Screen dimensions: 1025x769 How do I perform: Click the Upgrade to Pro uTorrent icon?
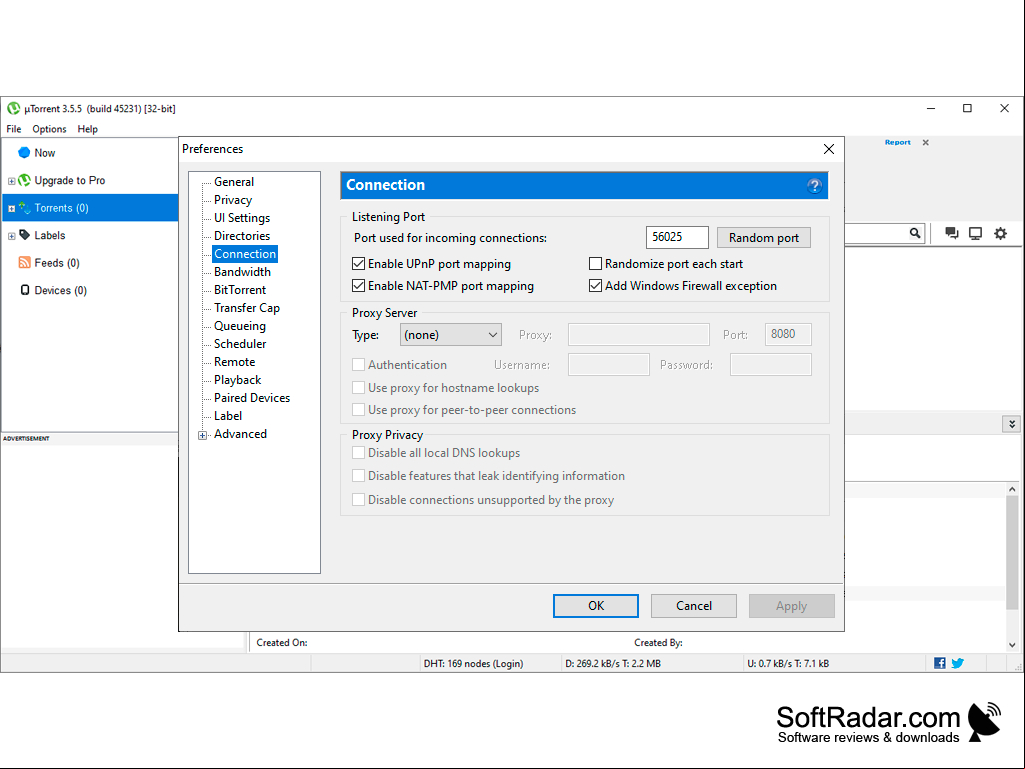[24, 180]
